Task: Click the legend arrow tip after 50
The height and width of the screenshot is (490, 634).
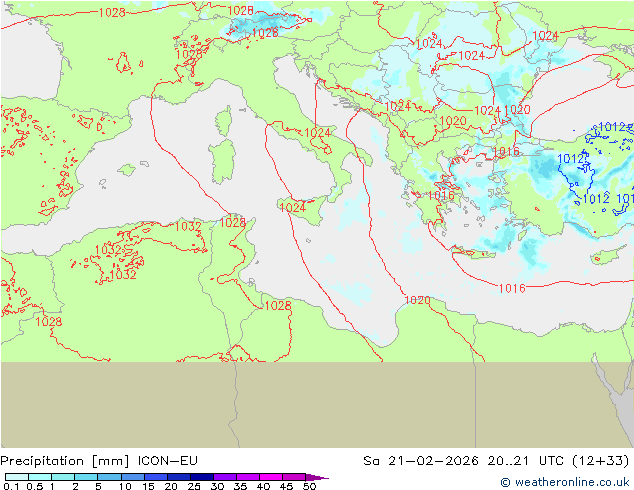Action: coord(324,477)
